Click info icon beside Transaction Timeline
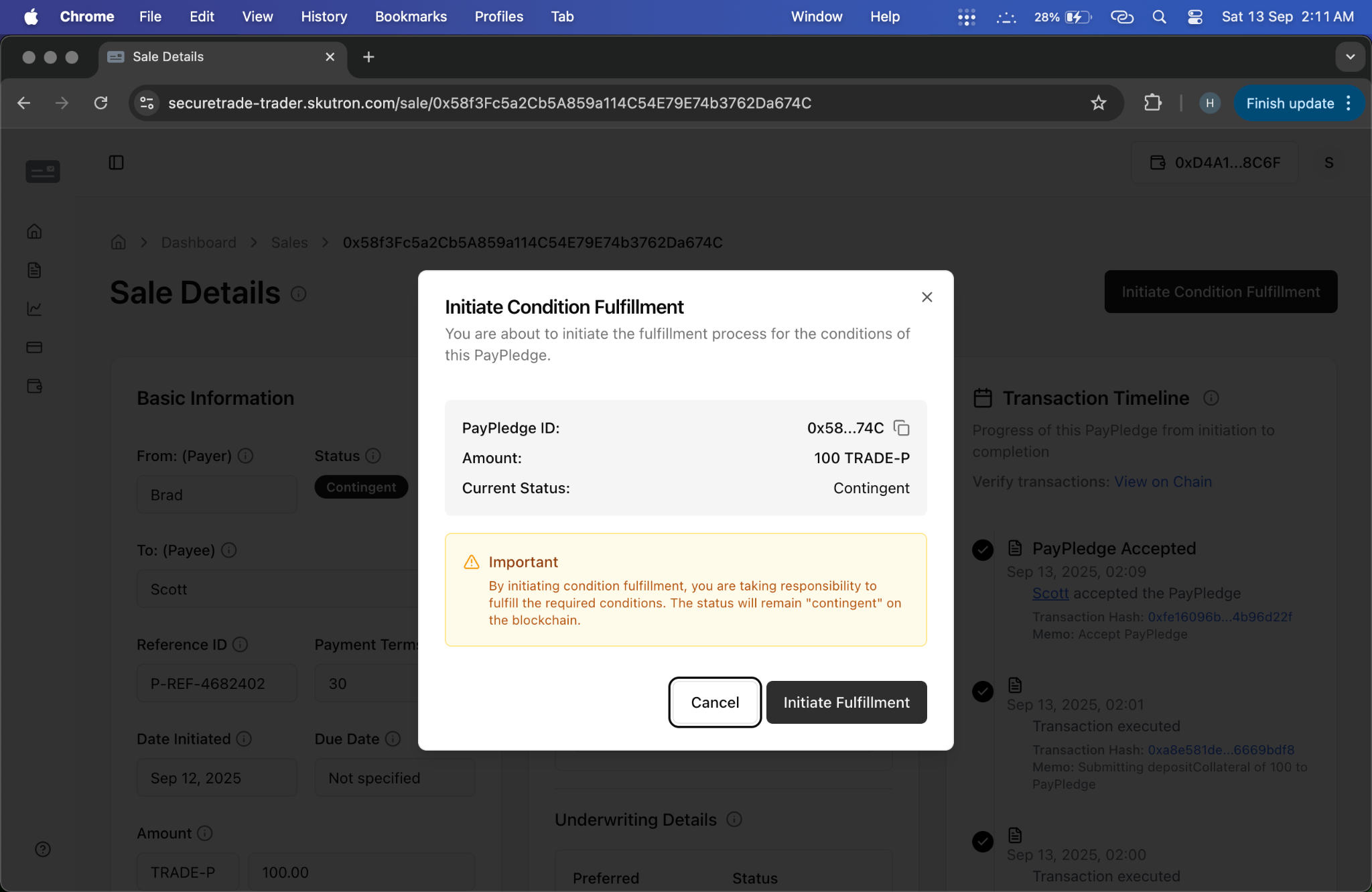The height and width of the screenshot is (892, 1372). click(1211, 398)
